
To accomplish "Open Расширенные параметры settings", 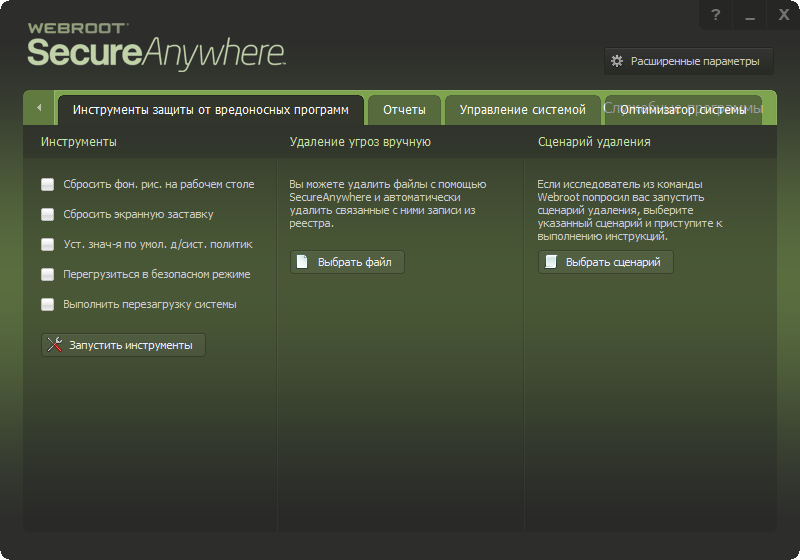I will tap(689, 61).
